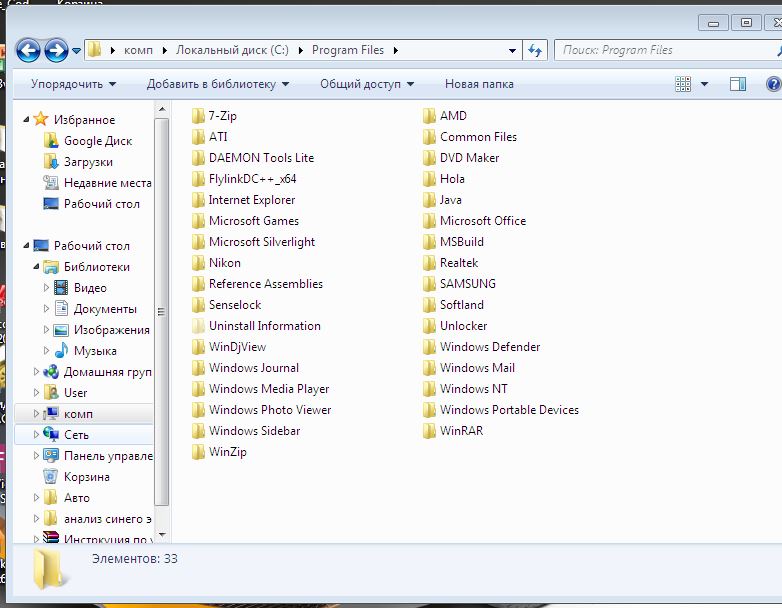Expand the Видео library tree node
Viewport: 782px width, 608px height.
46,288
